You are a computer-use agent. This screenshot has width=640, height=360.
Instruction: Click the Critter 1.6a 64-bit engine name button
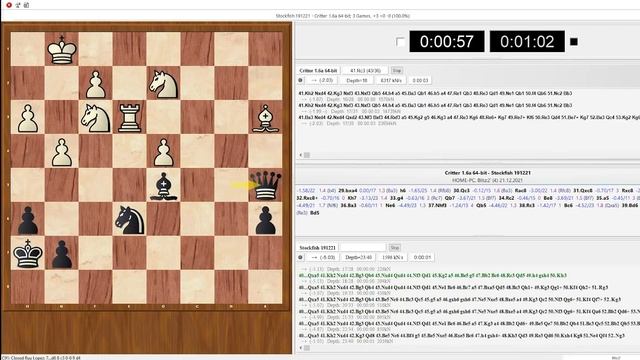pos(318,71)
